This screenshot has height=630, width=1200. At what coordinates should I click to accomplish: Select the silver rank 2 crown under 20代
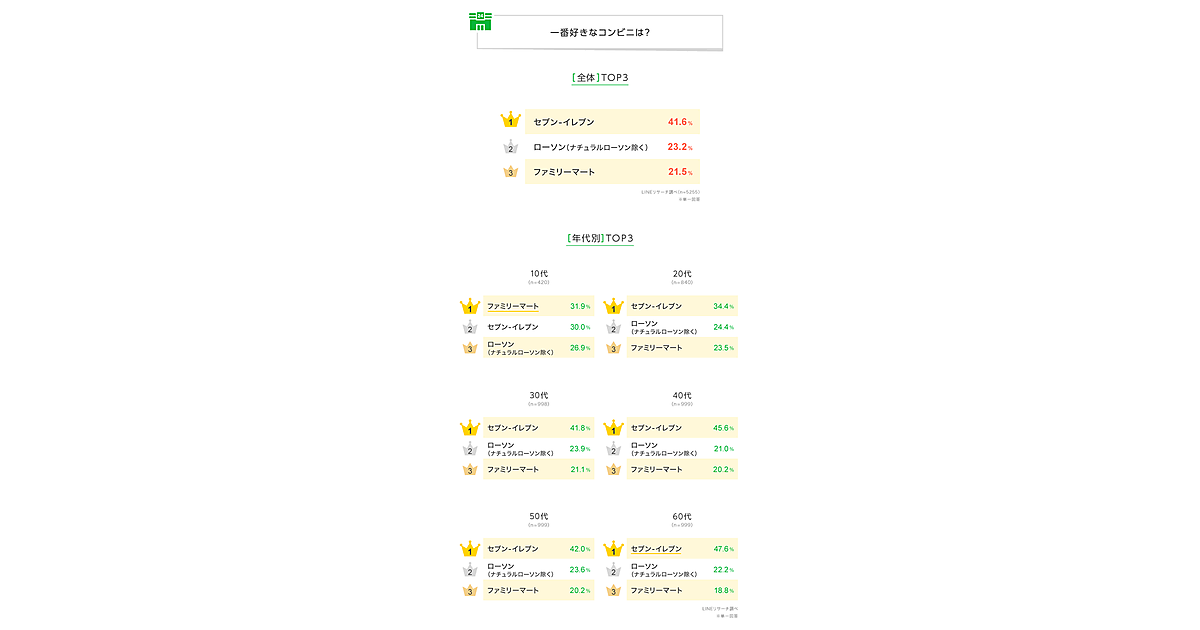(x=613, y=328)
